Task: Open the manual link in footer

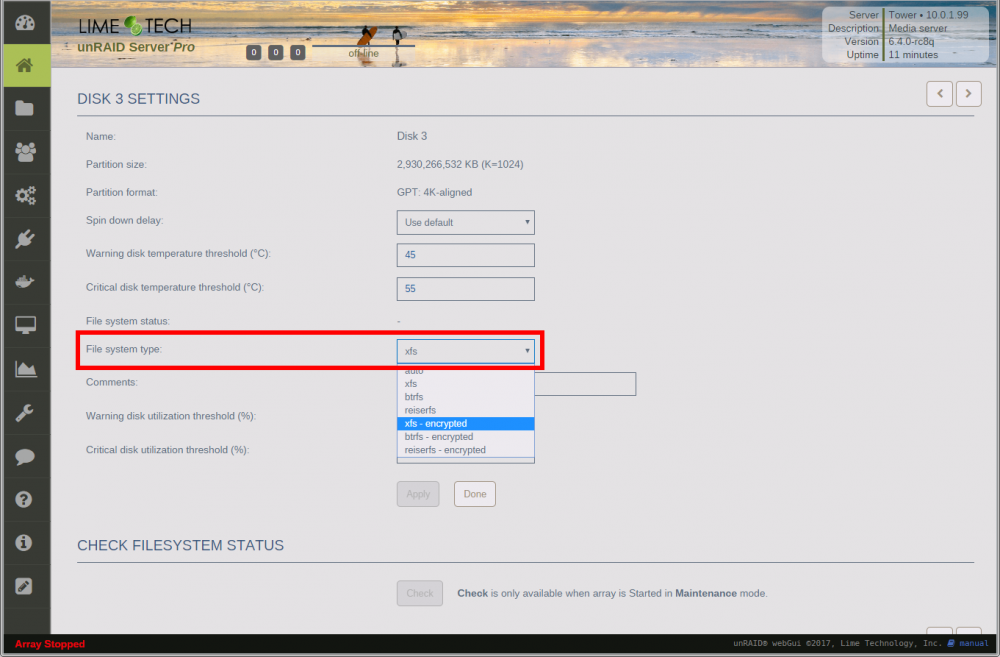Action: click(973, 644)
